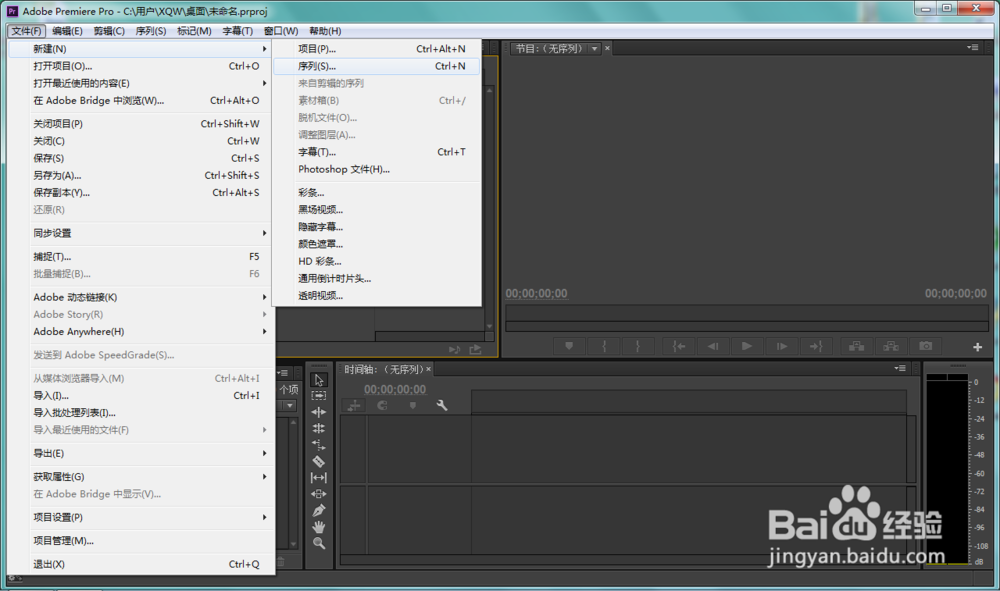The image size is (1000, 591).
Task: Choose 项目(P)... in the new submenu
Action: [x=376, y=48]
